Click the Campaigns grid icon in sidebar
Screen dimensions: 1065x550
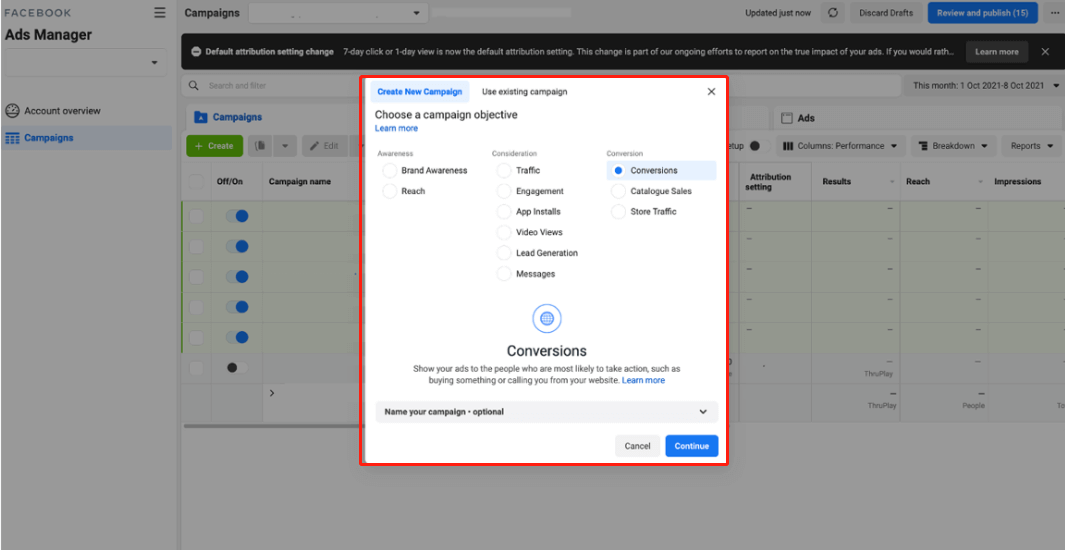[x=12, y=138]
